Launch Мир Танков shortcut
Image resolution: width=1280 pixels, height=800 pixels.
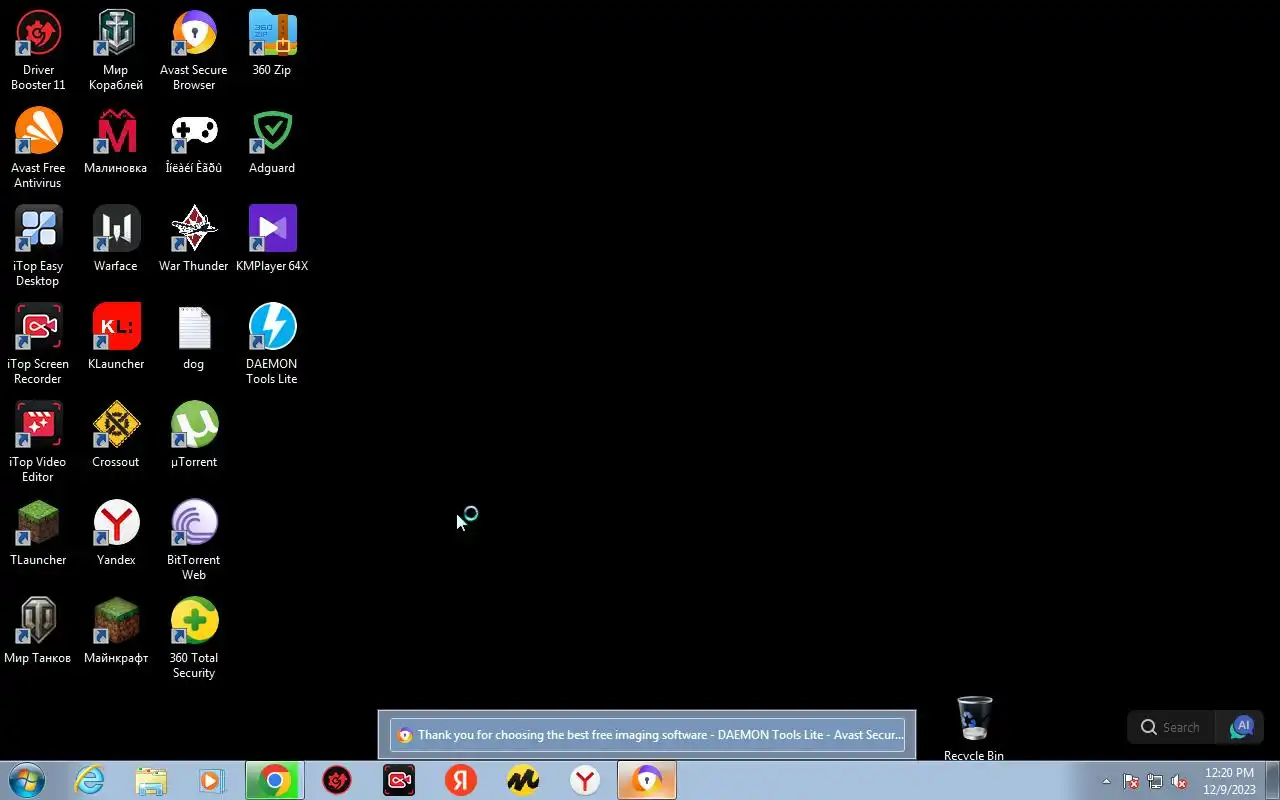pos(38,631)
